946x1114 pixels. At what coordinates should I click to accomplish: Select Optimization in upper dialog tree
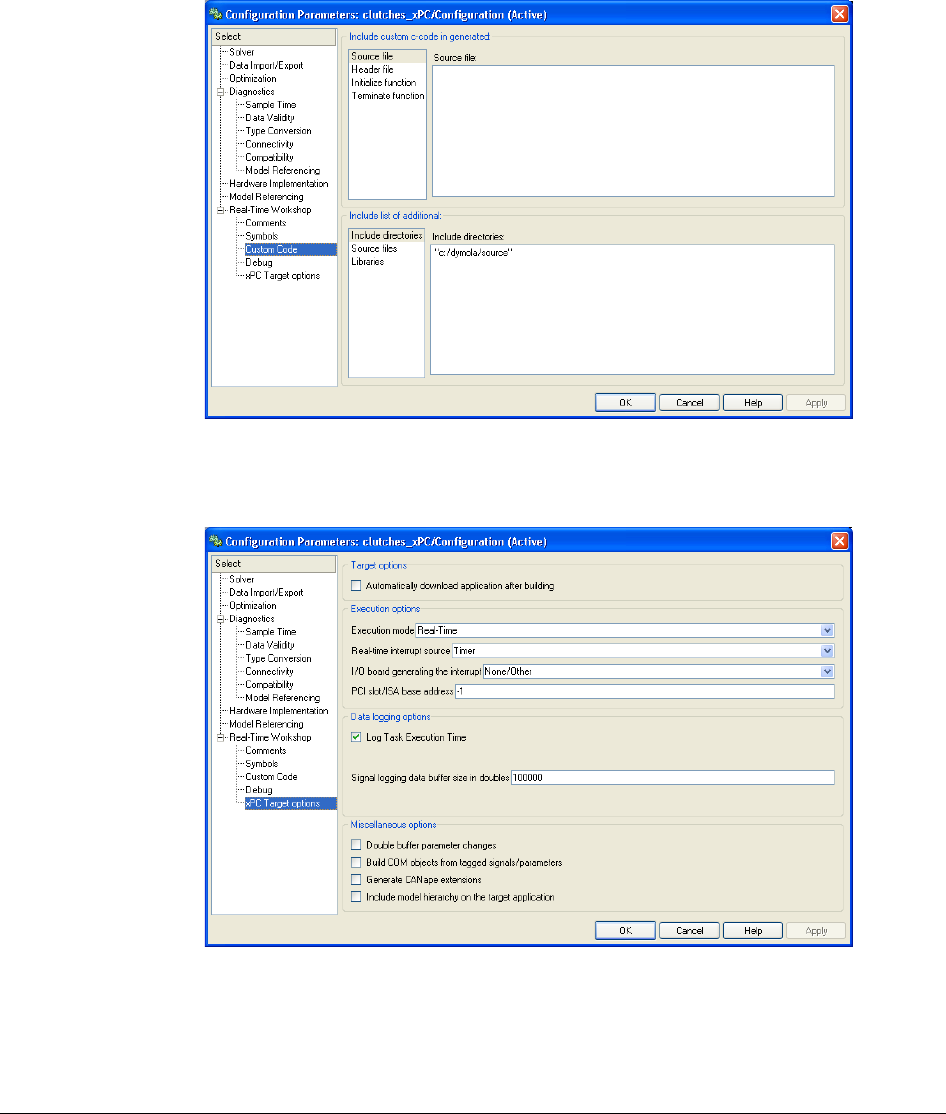pyautogui.click(x=252, y=79)
